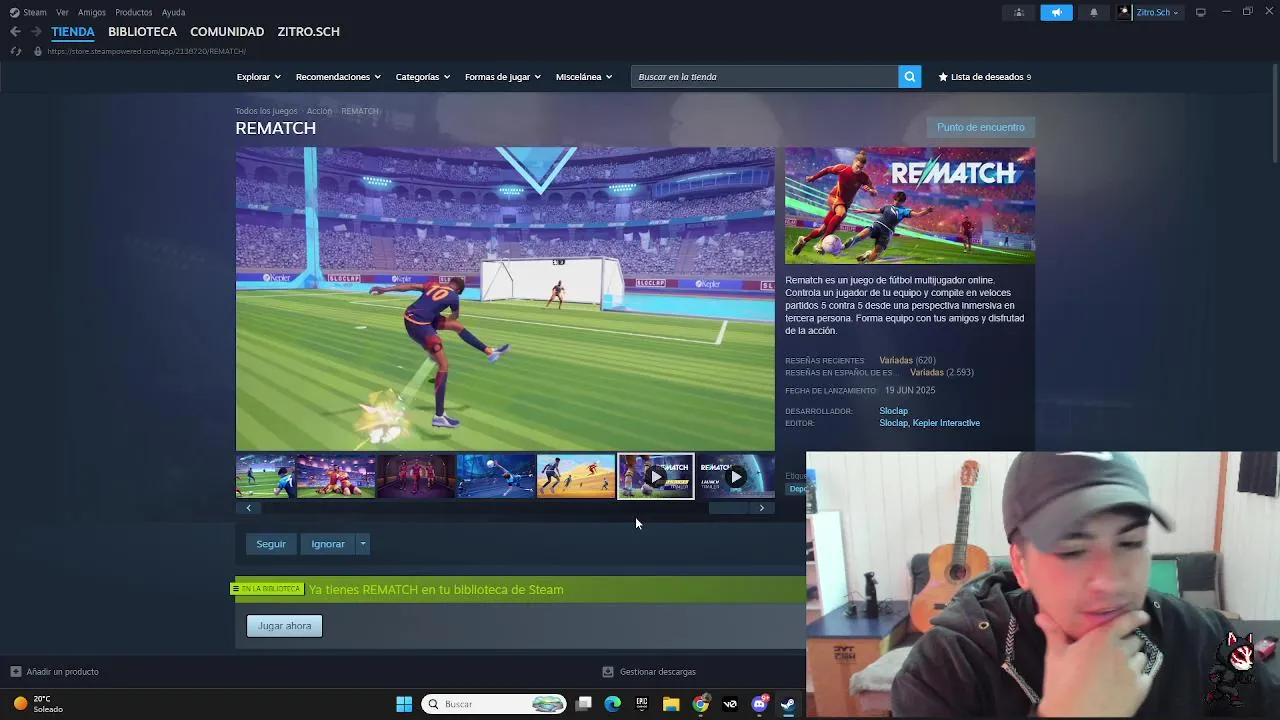This screenshot has width=1280, height=720.
Task: Open Epic Games Launcher from the taskbar
Action: point(642,704)
